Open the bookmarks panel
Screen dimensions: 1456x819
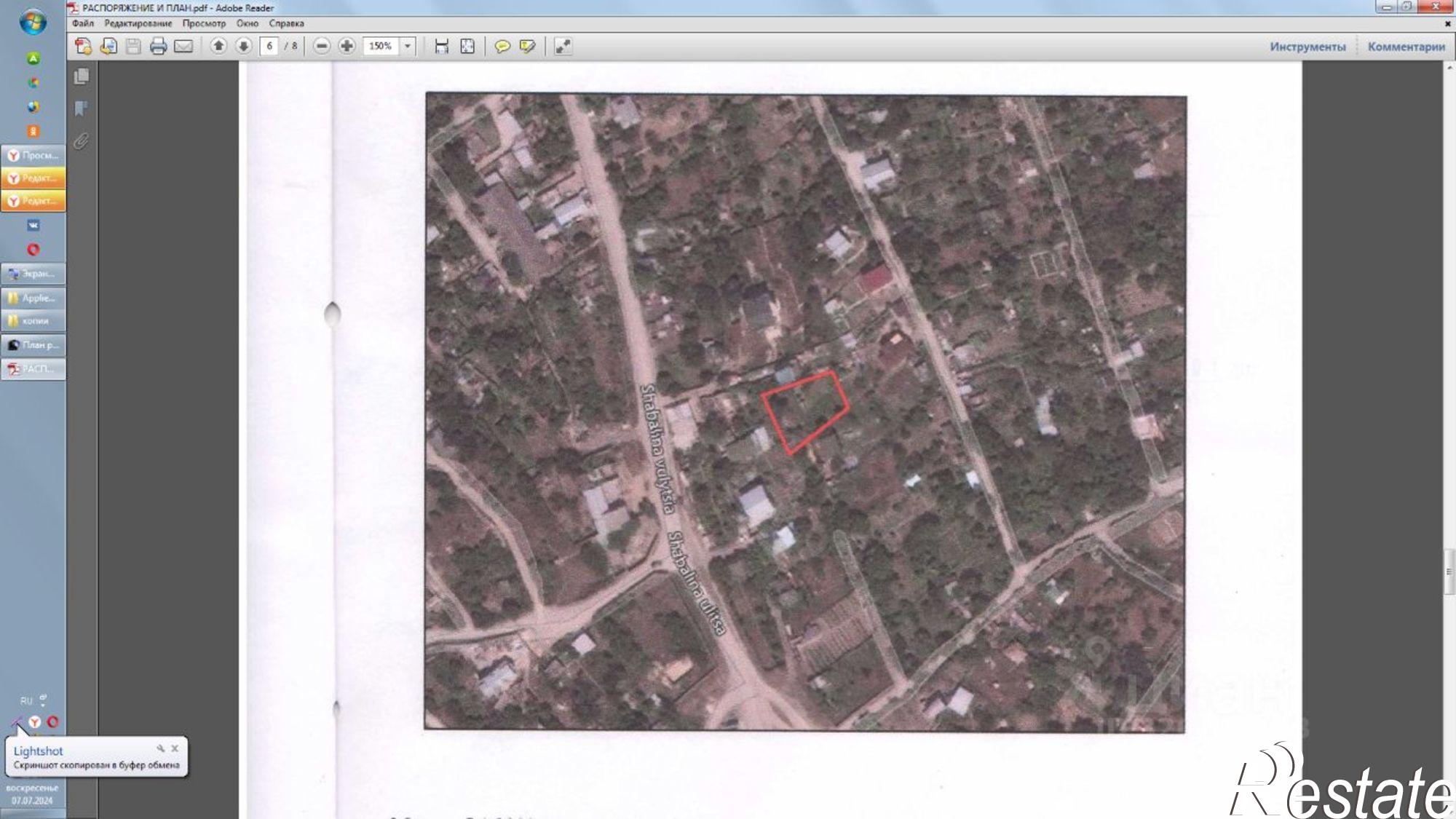click(82, 108)
